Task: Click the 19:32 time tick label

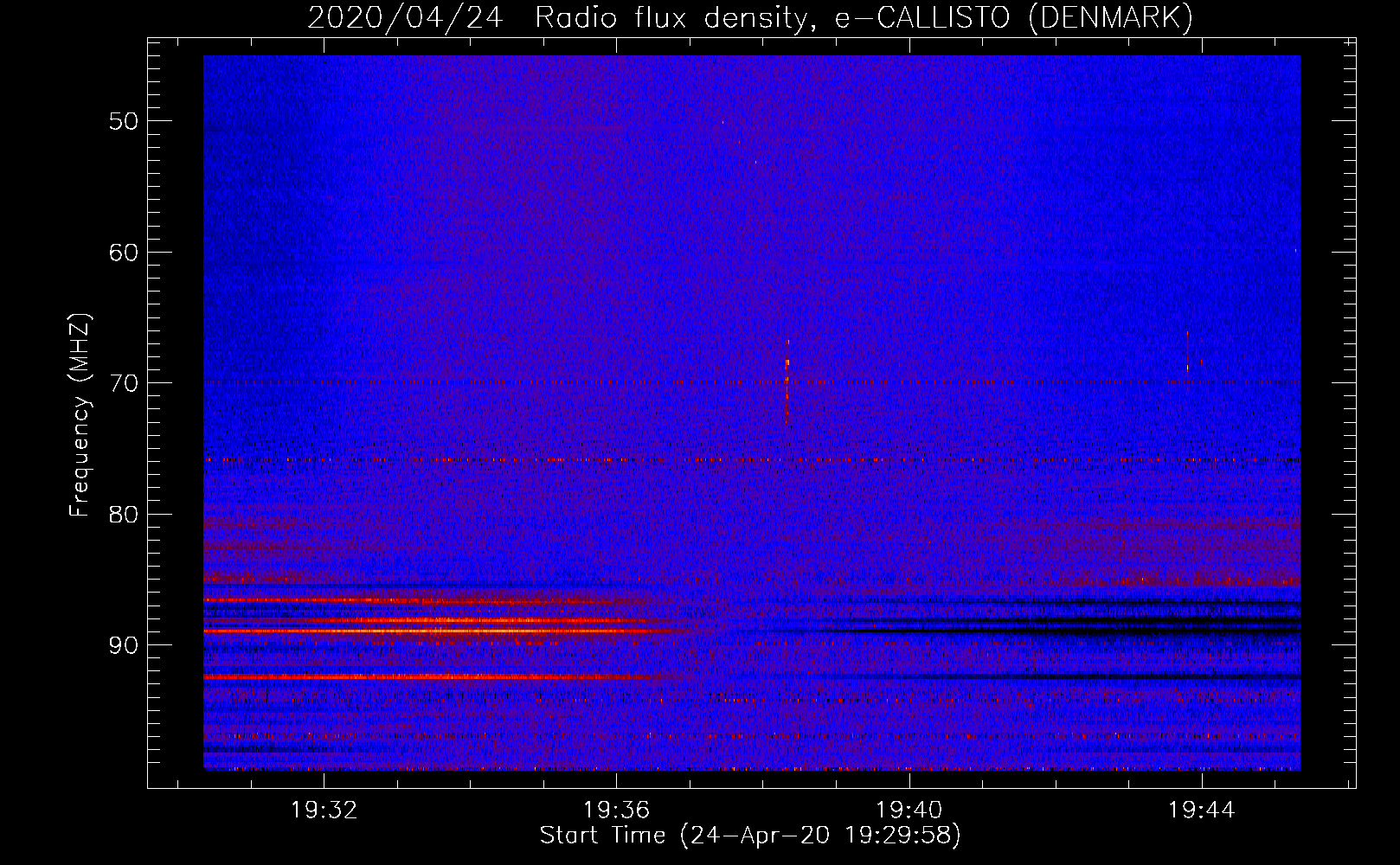Action: point(324,811)
